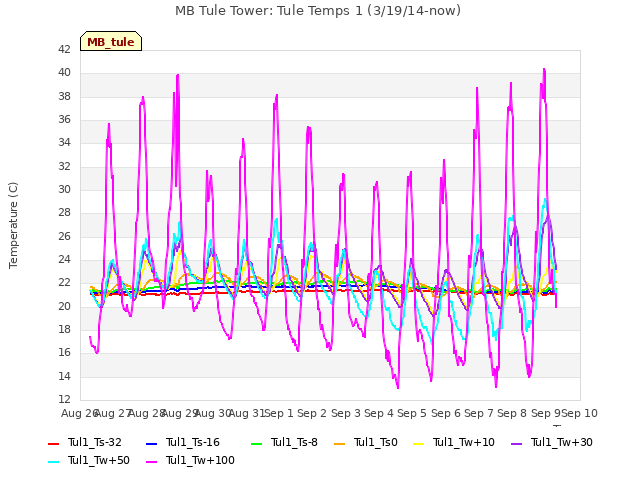The height and width of the screenshot is (480, 640).
Task: Select the Tul1_Ts-8 legend label
Action: pyautogui.click(x=294, y=442)
